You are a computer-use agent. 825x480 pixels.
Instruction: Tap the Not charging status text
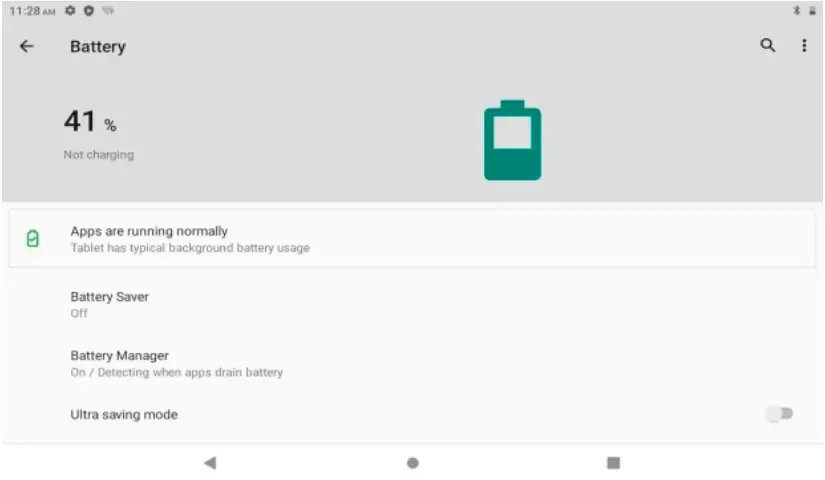[x=99, y=155]
